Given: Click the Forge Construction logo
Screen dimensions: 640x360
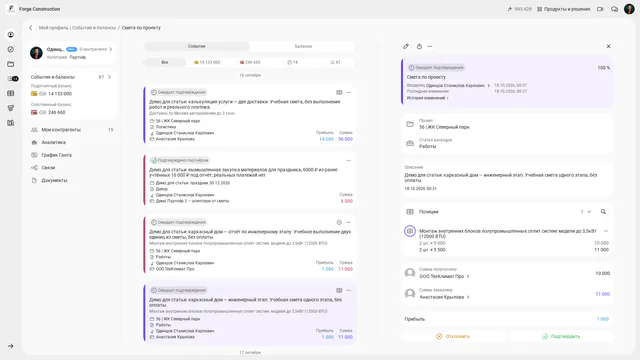Looking at the screenshot, I should (x=11, y=9).
